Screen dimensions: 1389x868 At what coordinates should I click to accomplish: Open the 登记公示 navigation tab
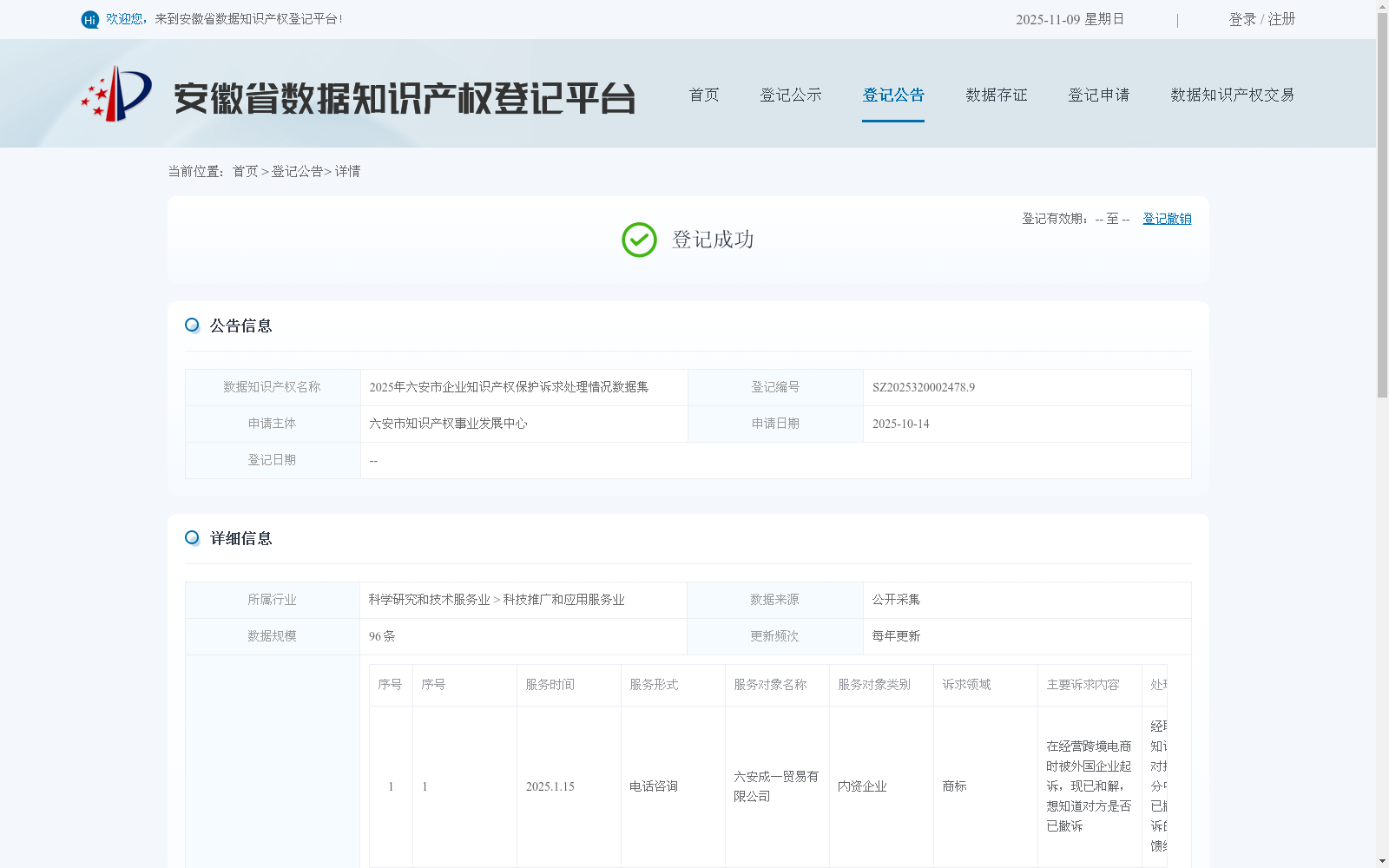click(x=791, y=95)
